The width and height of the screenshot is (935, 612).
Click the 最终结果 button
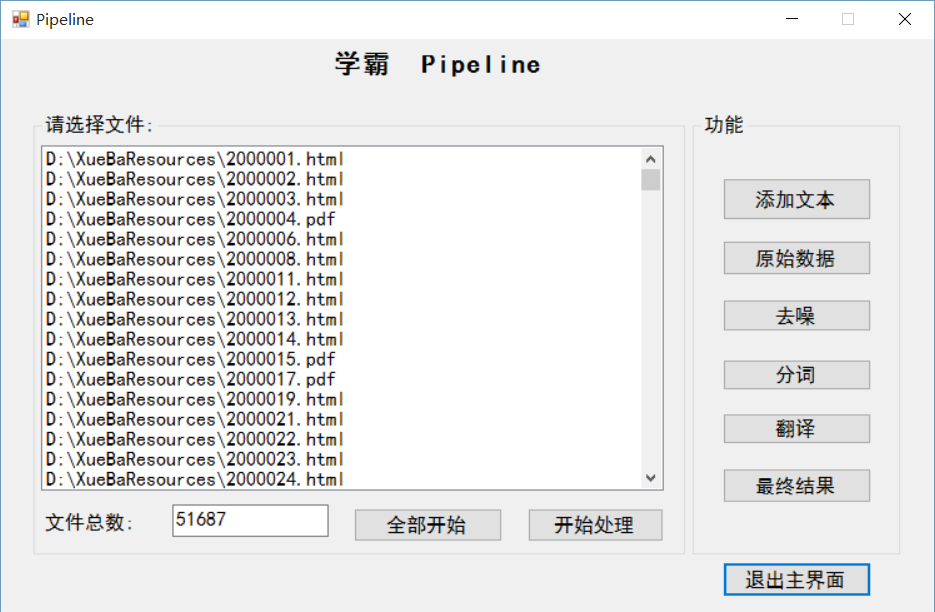click(797, 486)
